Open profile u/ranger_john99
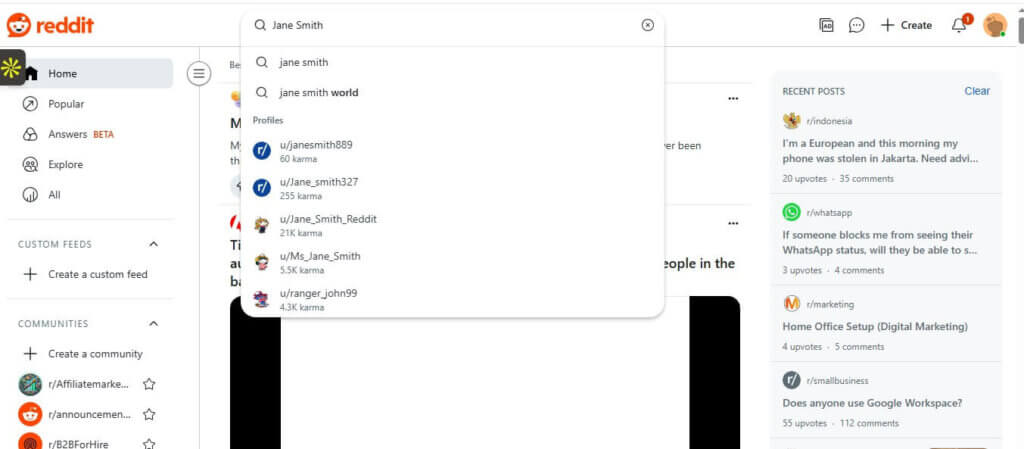 click(x=452, y=300)
